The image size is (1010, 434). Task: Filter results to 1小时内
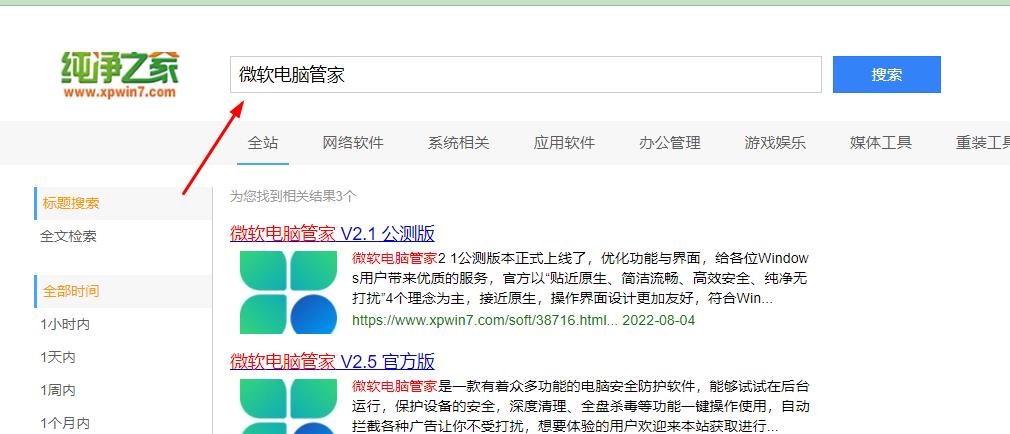tap(65, 325)
